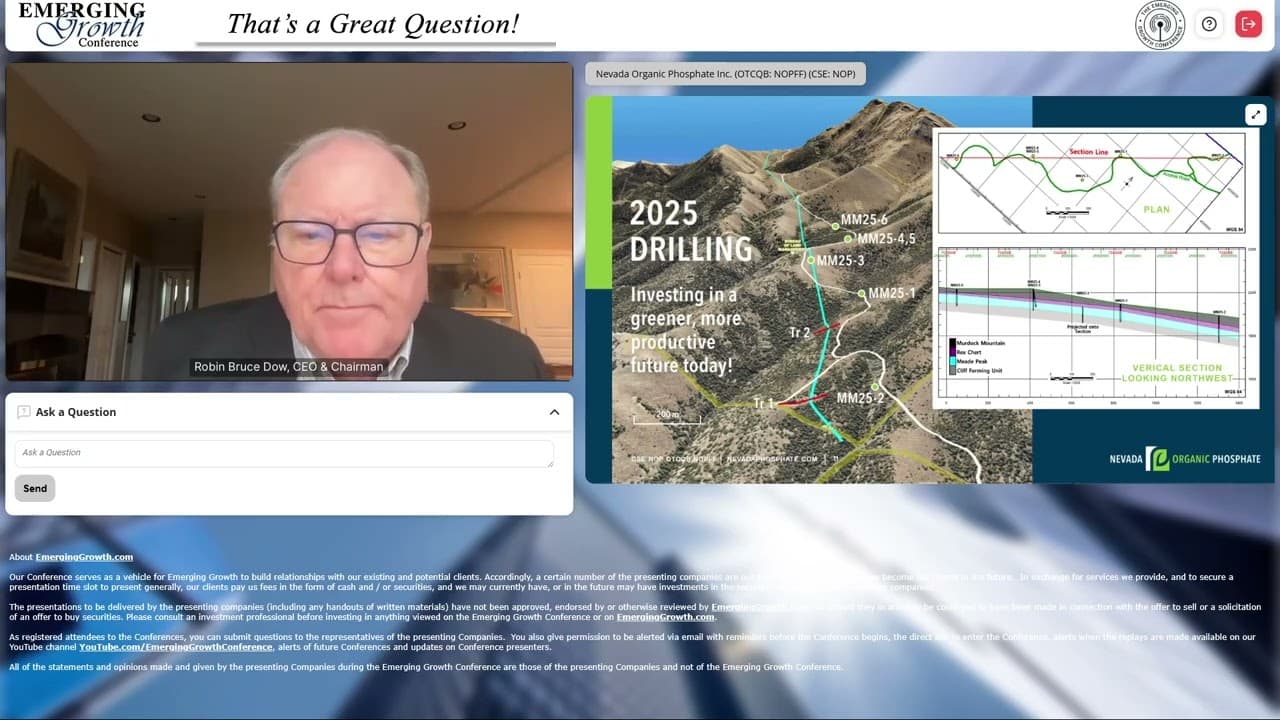Click the MM25-2 drill hole label
Viewport: 1280px width, 720px height.
point(860,398)
